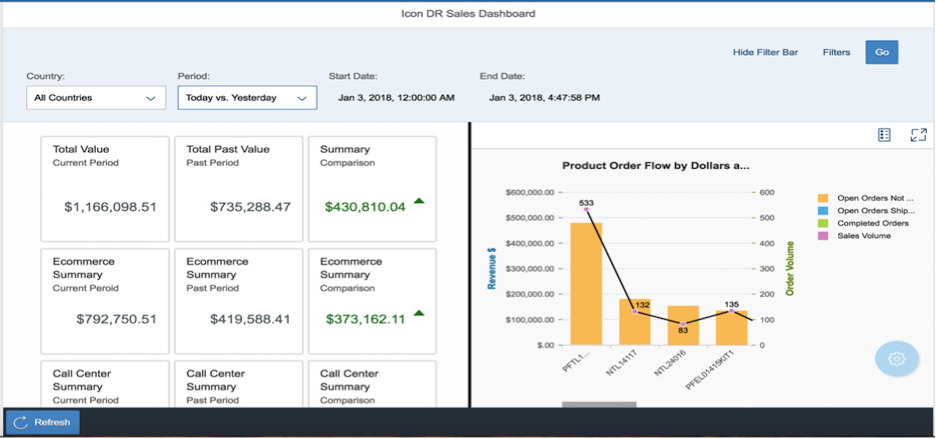Click the 132 sales volume data point
This screenshot has height=438, width=936.
point(635,311)
